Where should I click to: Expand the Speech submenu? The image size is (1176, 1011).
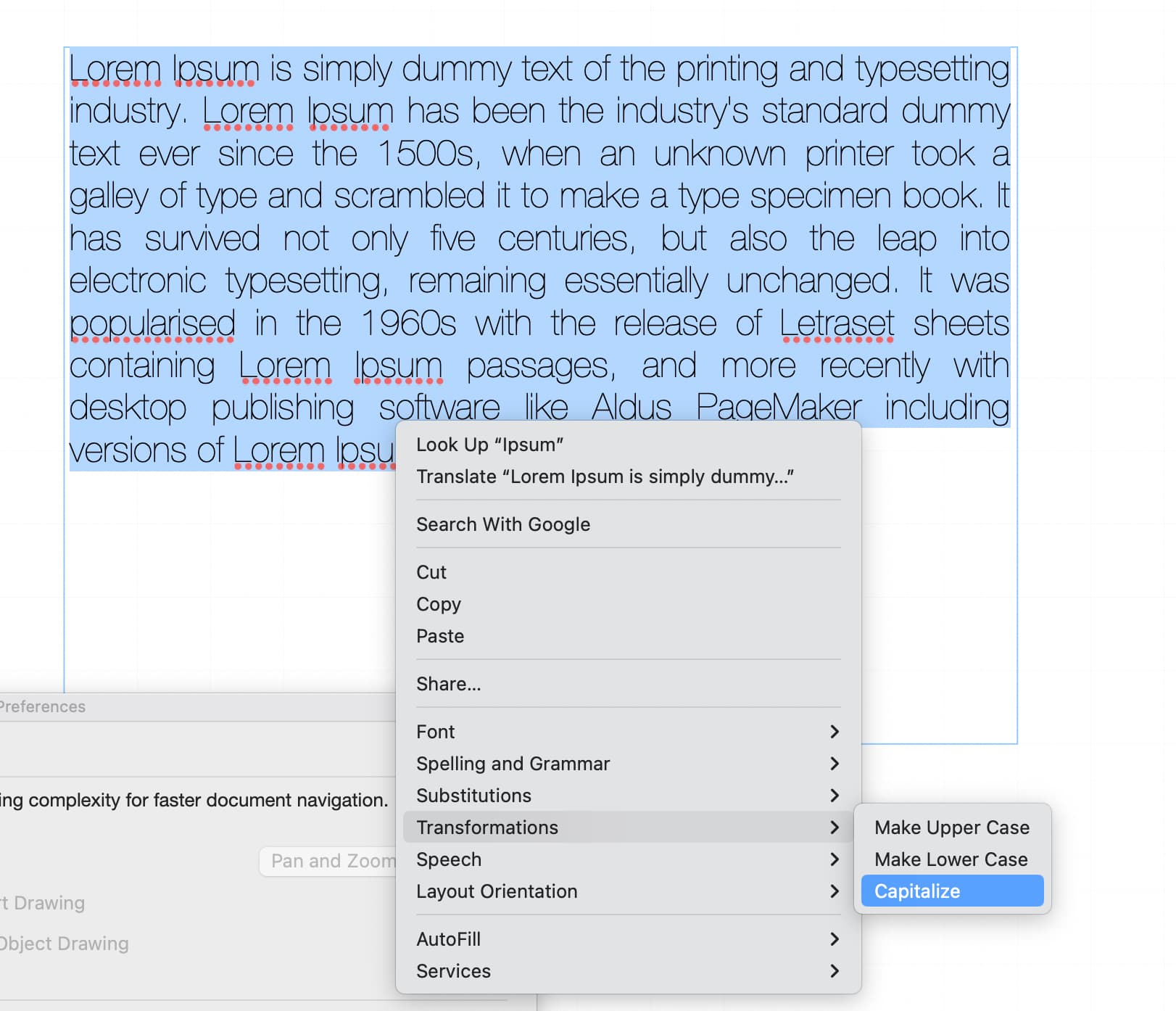click(628, 859)
